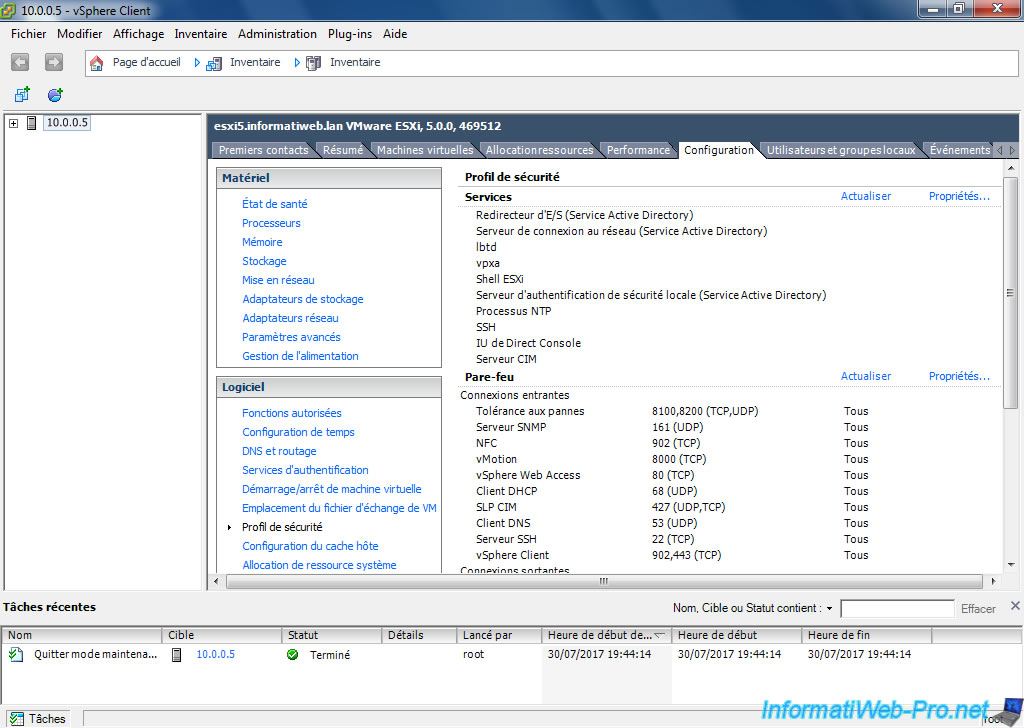Click host icon in Cible column
The height and width of the screenshot is (728, 1024).
coord(176,654)
